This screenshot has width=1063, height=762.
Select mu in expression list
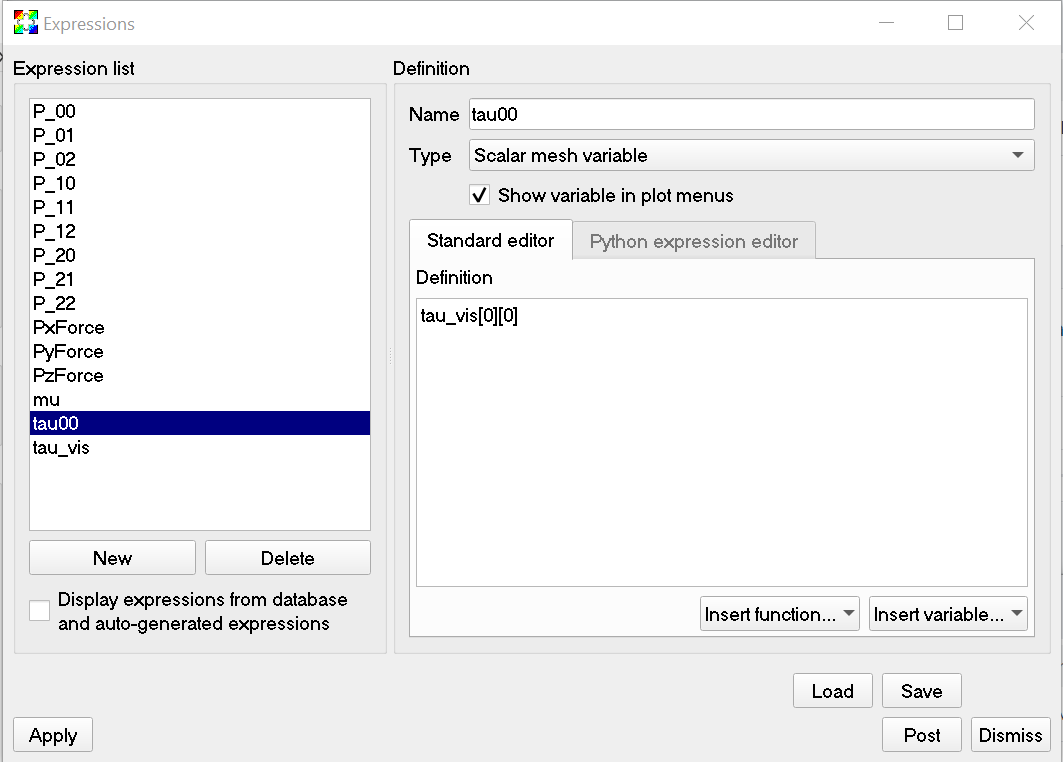pyautogui.click(x=200, y=399)
